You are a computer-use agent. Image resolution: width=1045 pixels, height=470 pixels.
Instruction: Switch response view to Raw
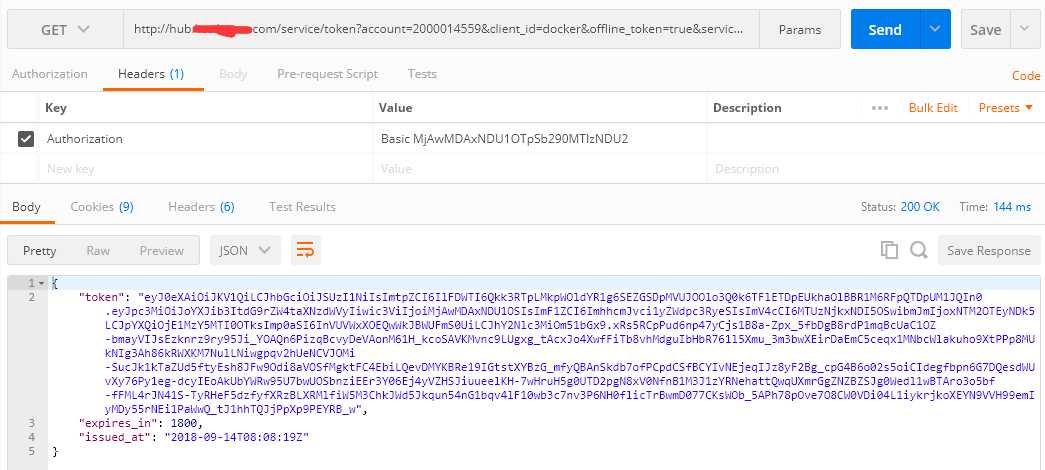[x=98, y=250]
